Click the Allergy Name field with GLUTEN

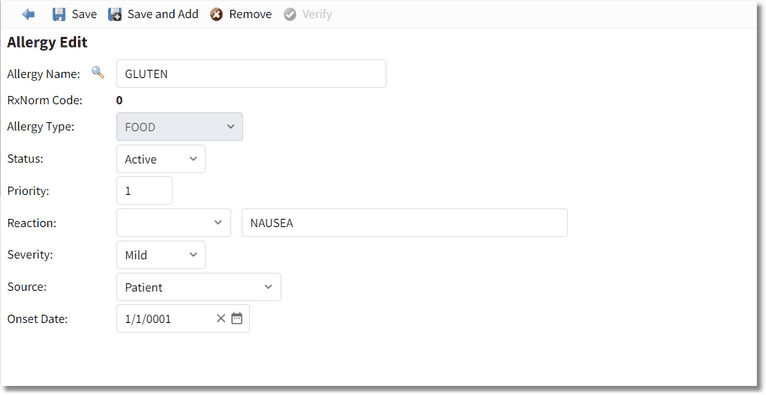coord(251,74)
